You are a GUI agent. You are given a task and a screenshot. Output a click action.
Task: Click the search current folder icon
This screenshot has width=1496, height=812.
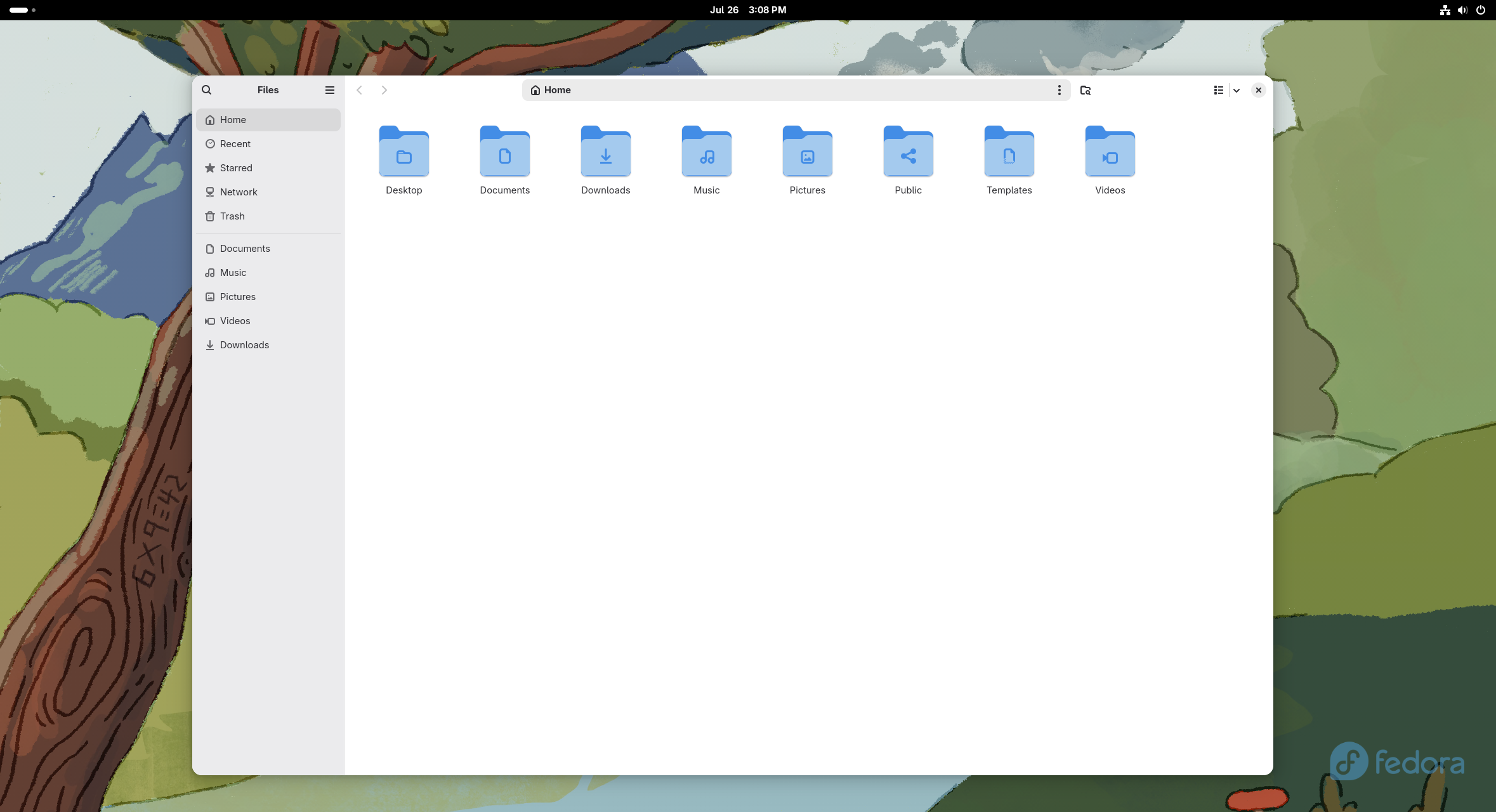[1086, 90]
